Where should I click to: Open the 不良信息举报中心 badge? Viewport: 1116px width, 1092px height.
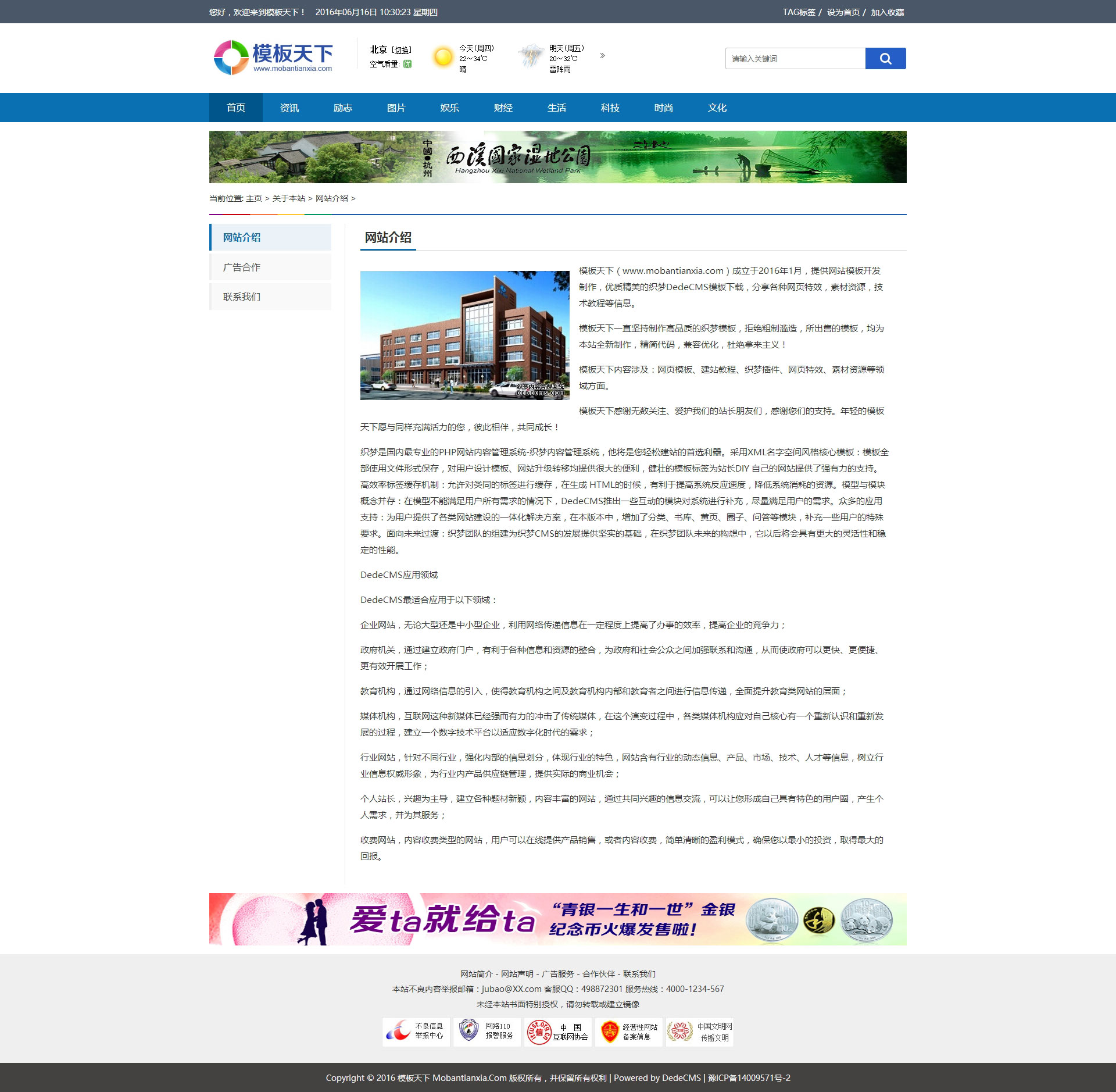416,1031
